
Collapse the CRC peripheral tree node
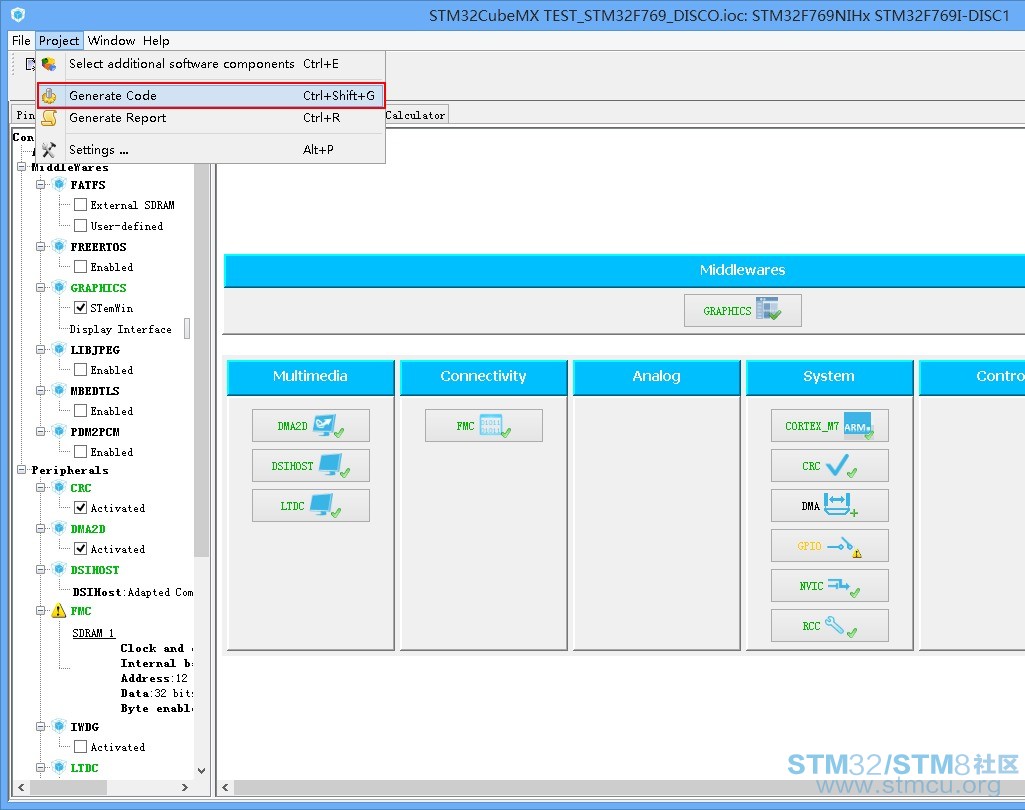[x=41, y=488]
